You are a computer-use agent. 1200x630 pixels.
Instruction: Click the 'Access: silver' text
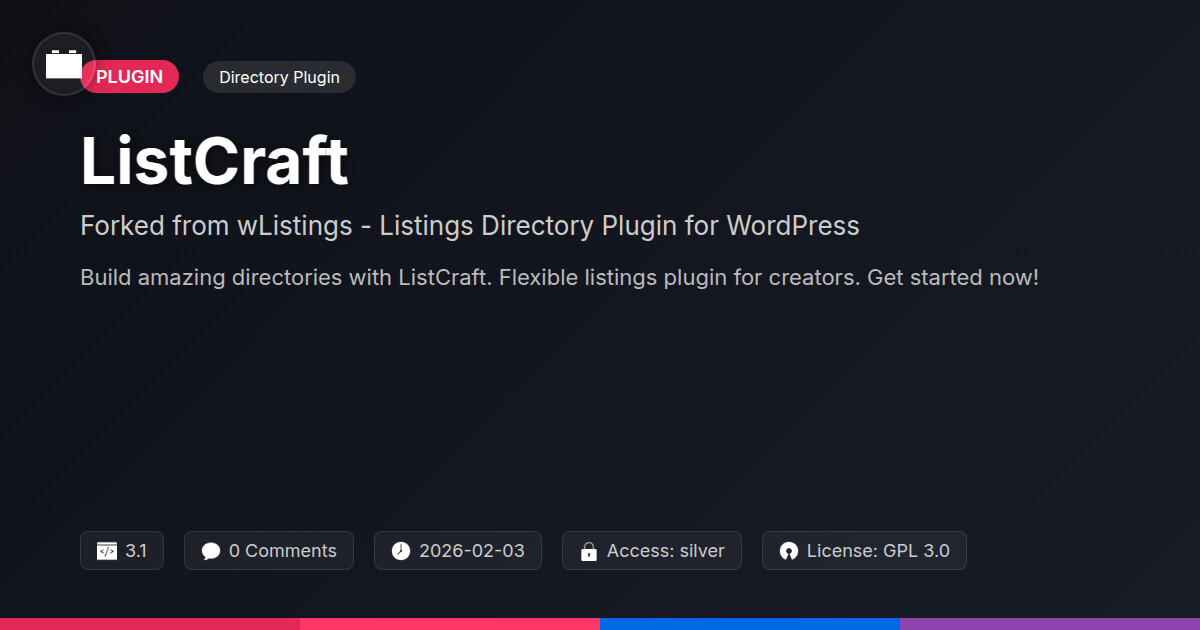(665, 551)
